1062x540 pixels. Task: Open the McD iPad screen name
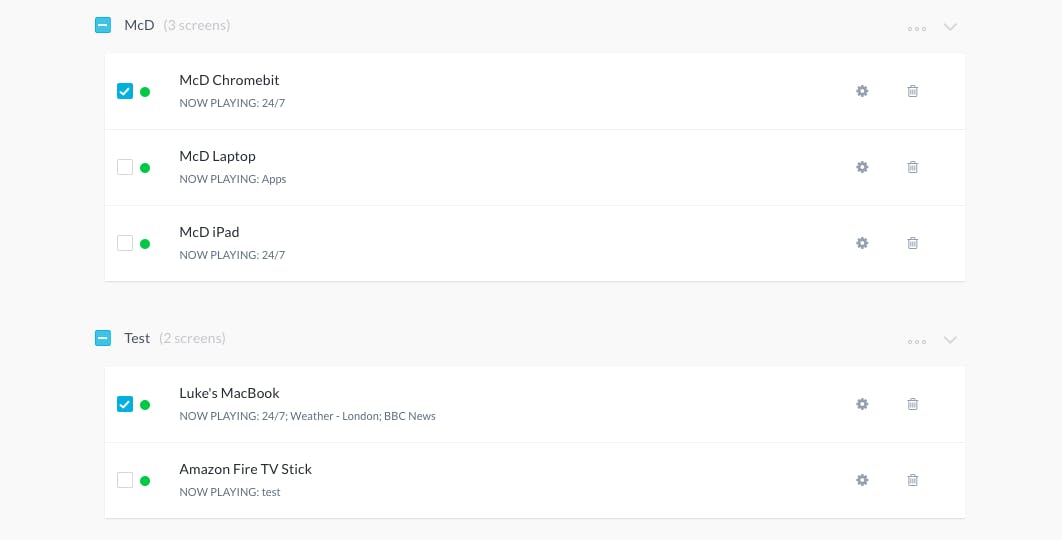(x=209, y=232)
